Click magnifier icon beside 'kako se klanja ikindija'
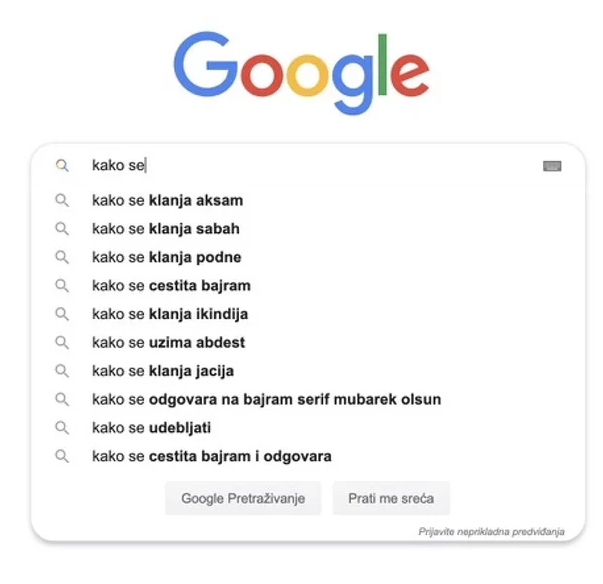Screen dimensions: 603x584 62,314
